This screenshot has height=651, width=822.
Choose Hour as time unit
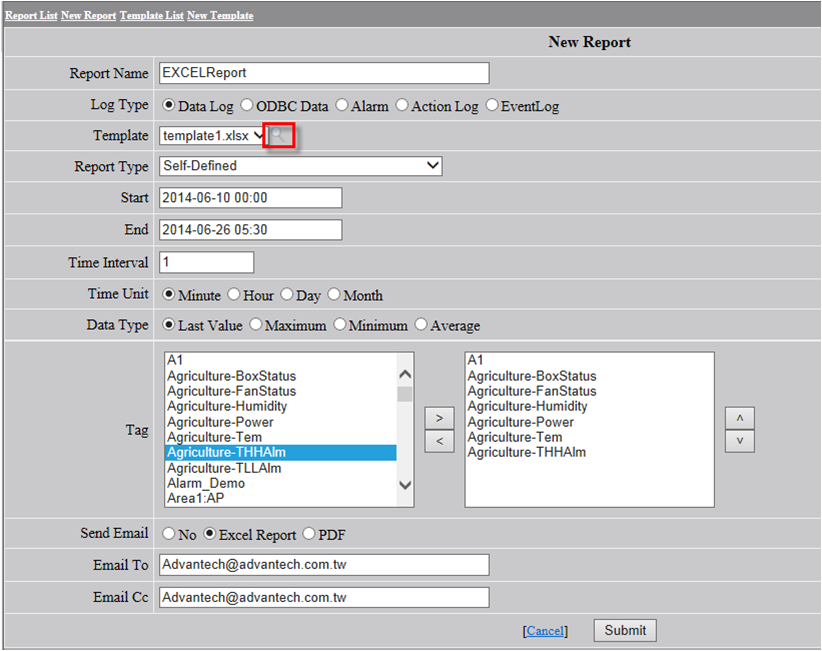pos(234,295)
